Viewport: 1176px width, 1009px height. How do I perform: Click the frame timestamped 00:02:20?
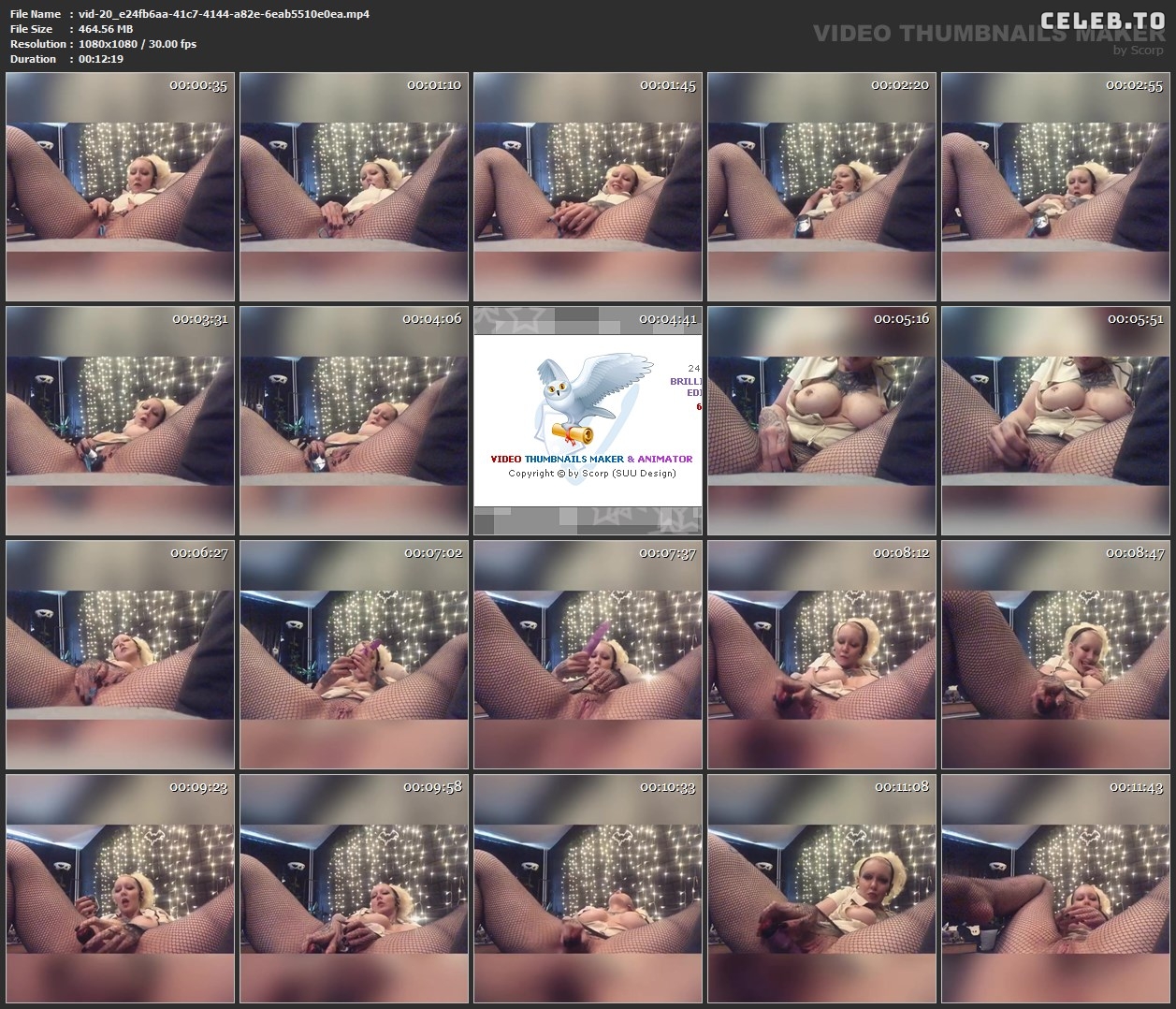click(x=821, y=187)
